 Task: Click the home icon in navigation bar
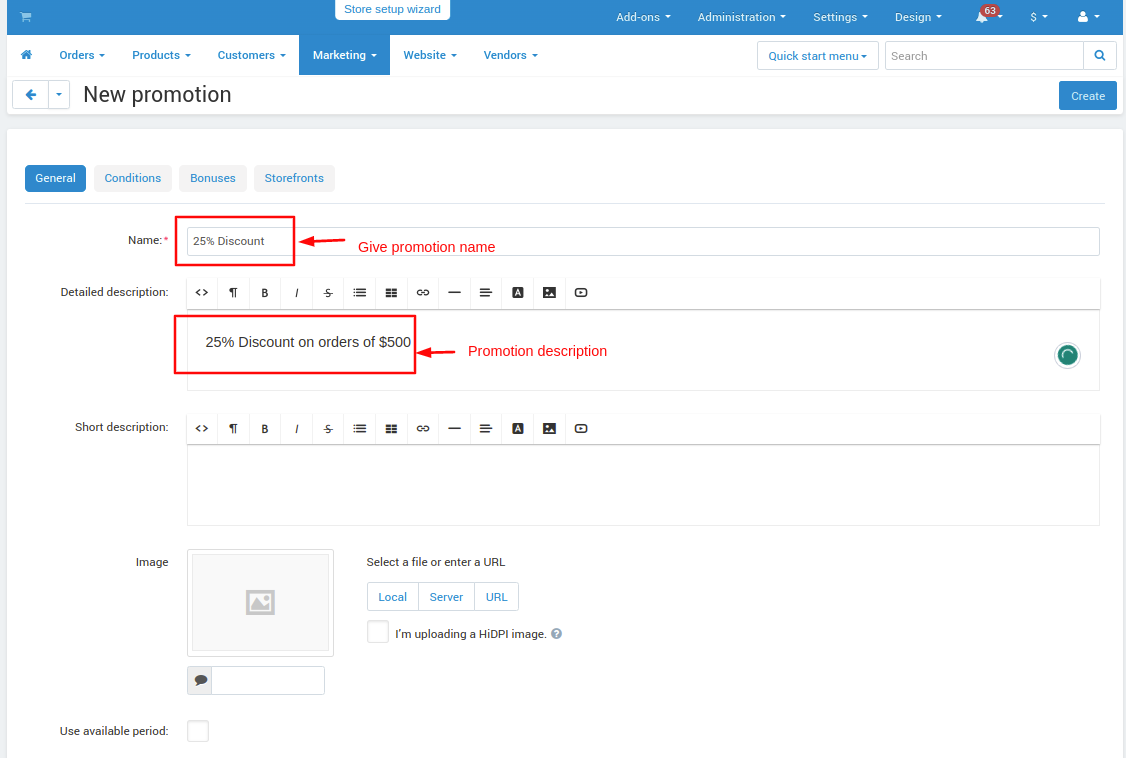tap(26, 55)
